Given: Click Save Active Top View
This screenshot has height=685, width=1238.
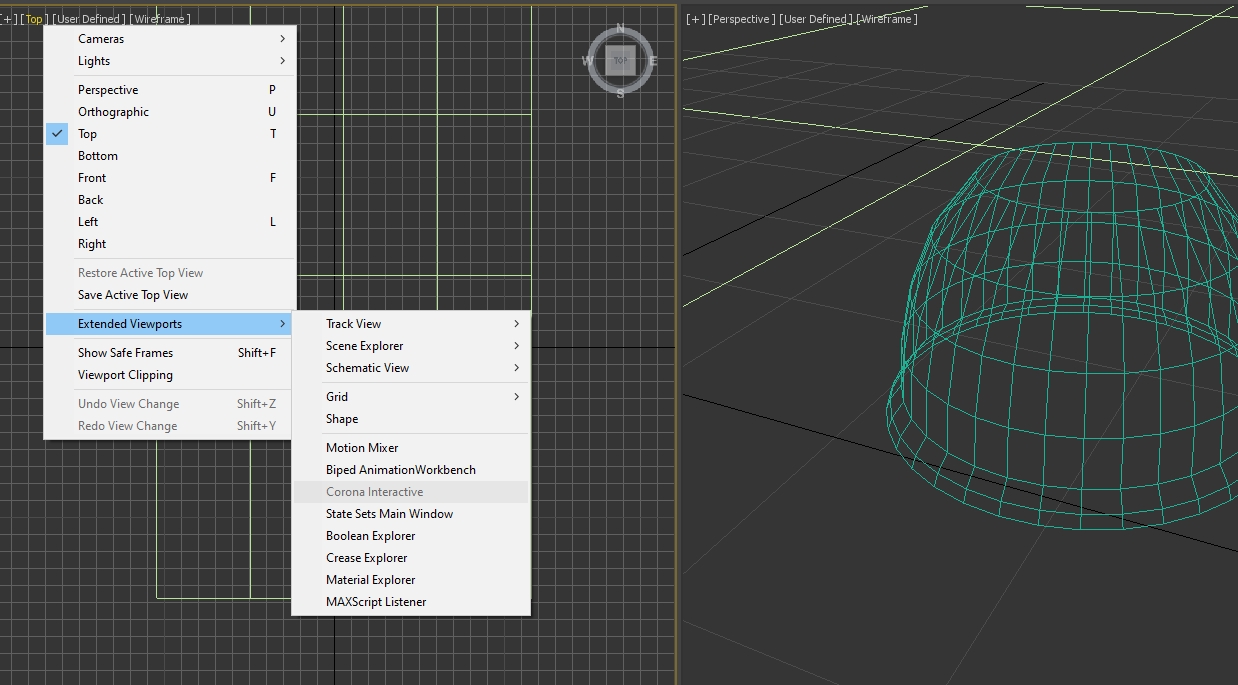Looking at the screenshot, I should (170, 295).
